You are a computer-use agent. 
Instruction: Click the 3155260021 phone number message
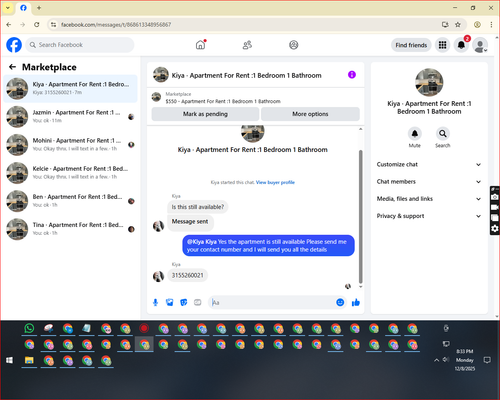188,275
